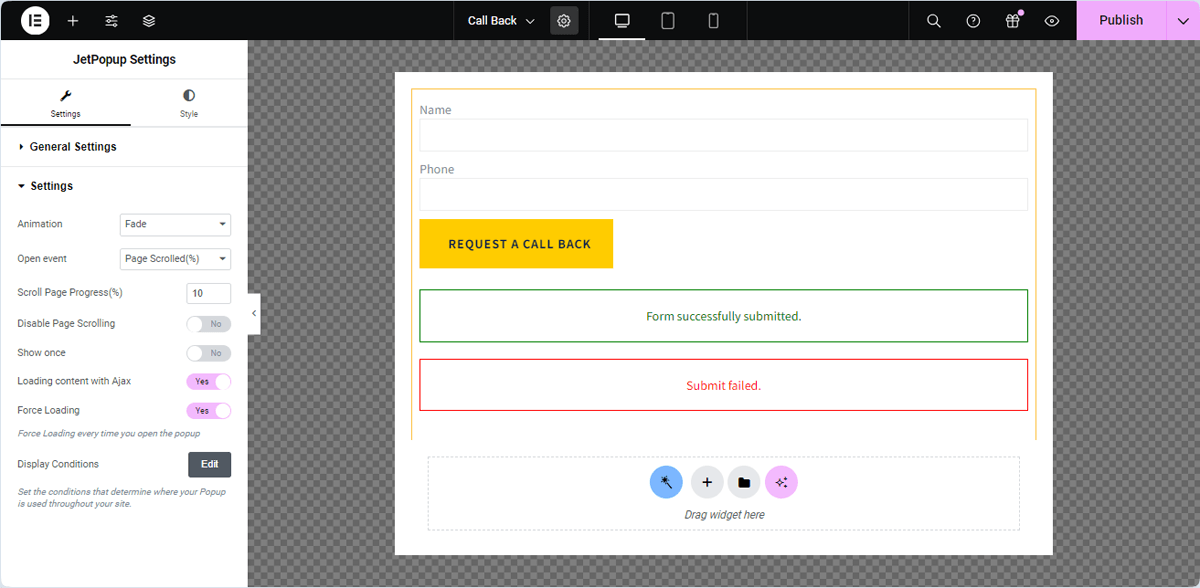Click the Scroll Page Progress input field
This screenshot has width=1200, height=588.
(x=208, y=293)
